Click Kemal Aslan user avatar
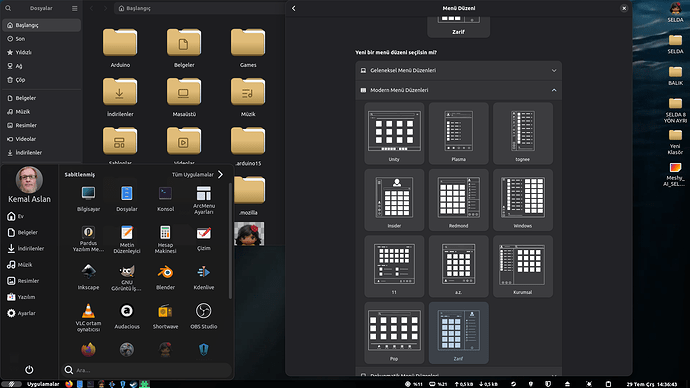The width and height of the screenshot is (690, 388). click(29, 179)
